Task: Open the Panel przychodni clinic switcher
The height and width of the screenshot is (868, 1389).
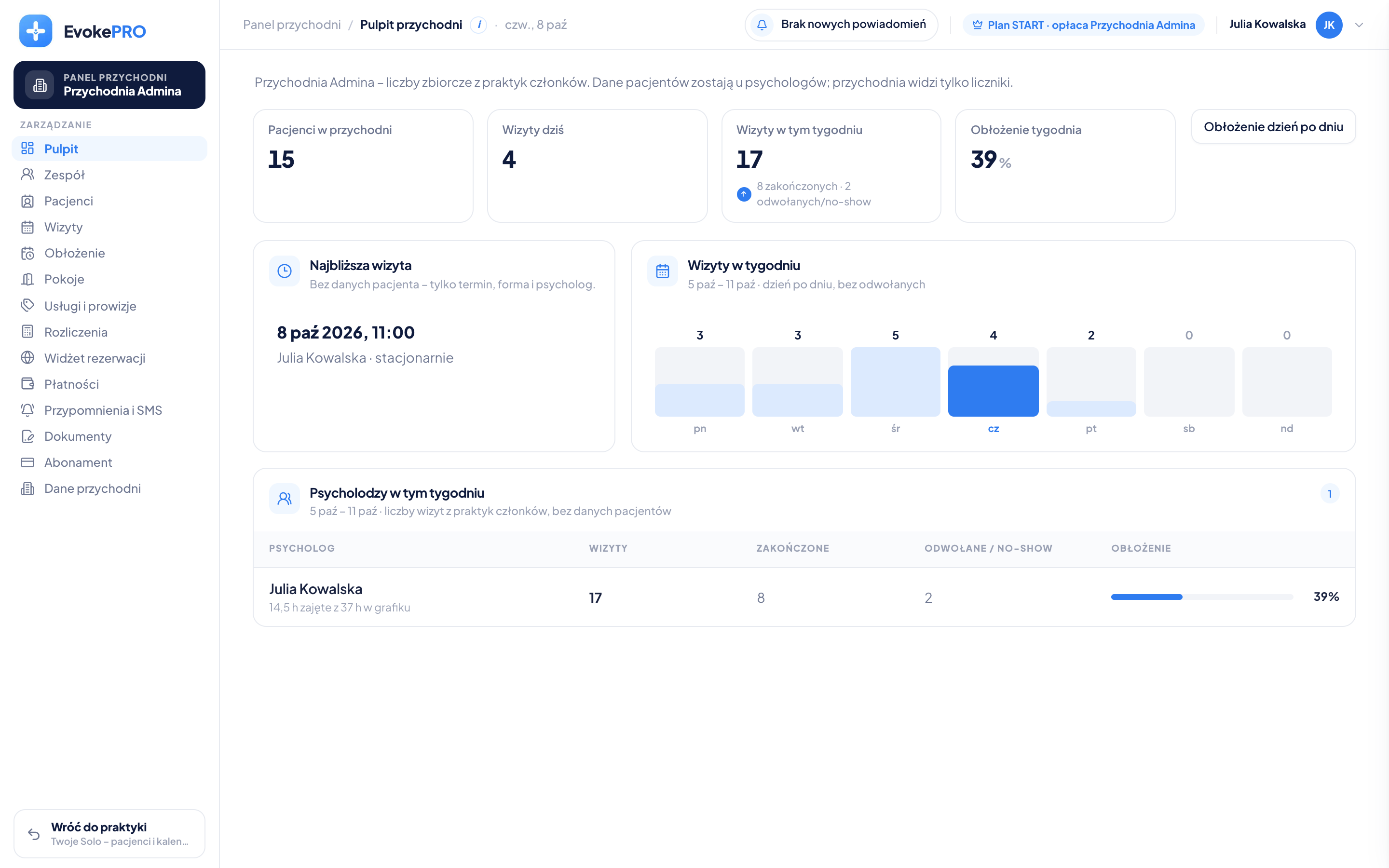Action: (x=109, y=85)
